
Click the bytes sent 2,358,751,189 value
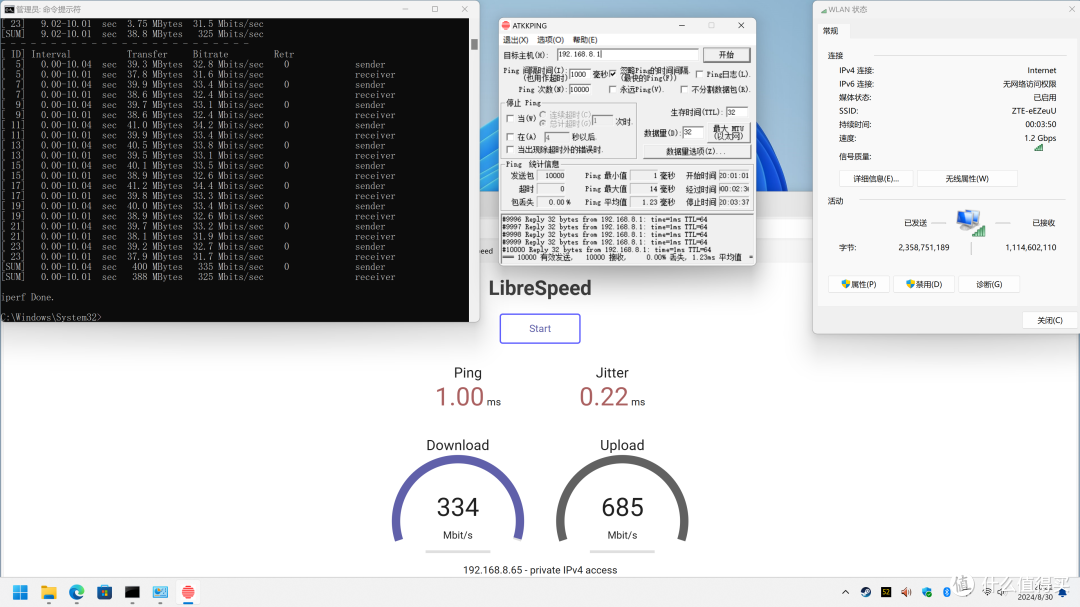(924, 247)
